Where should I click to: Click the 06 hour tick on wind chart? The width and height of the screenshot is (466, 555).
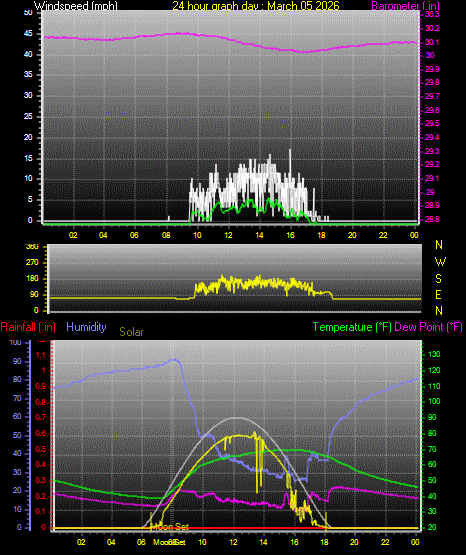point(134,235)
